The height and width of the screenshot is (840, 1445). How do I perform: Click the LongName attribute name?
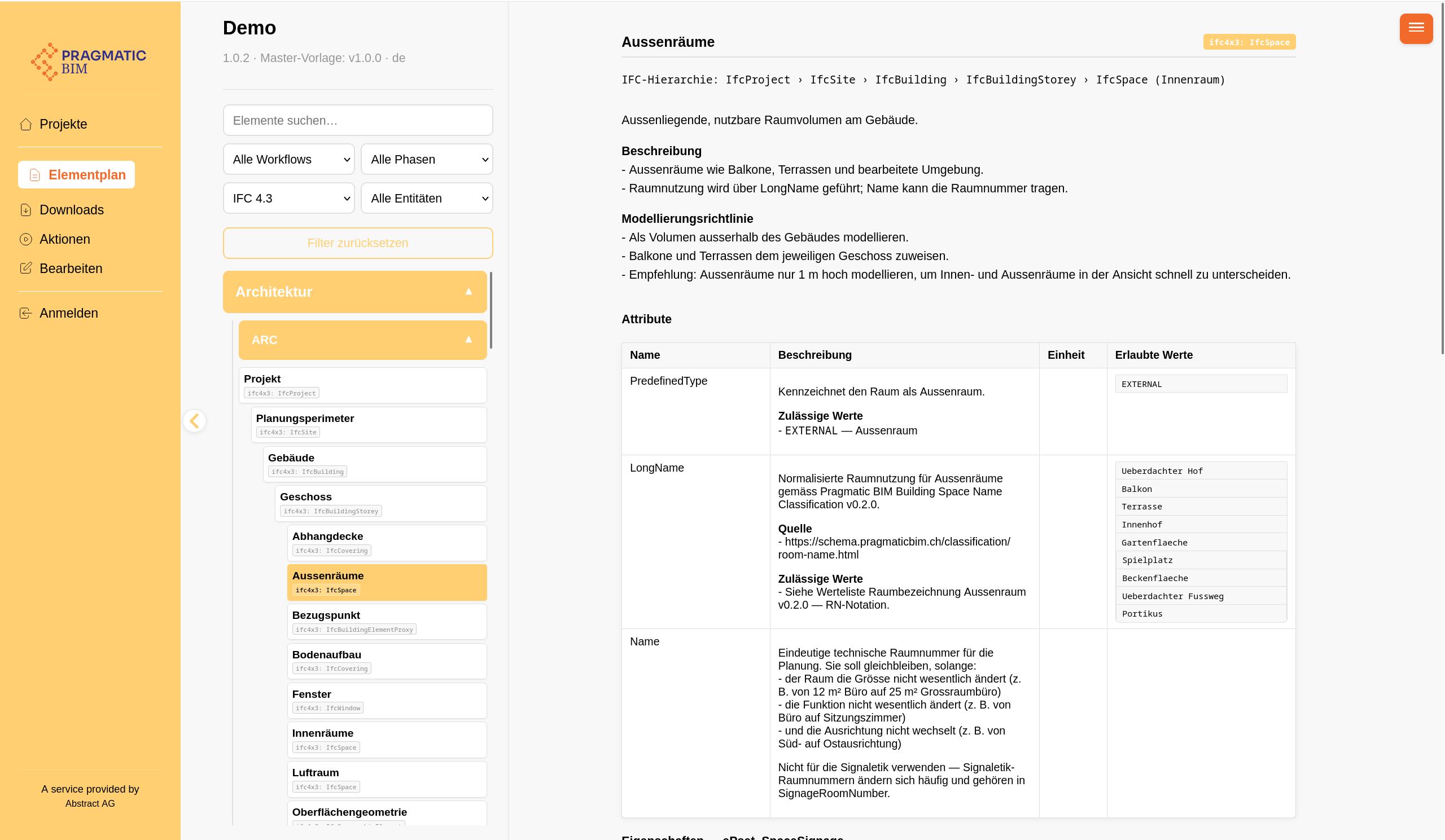coord(656,468)
